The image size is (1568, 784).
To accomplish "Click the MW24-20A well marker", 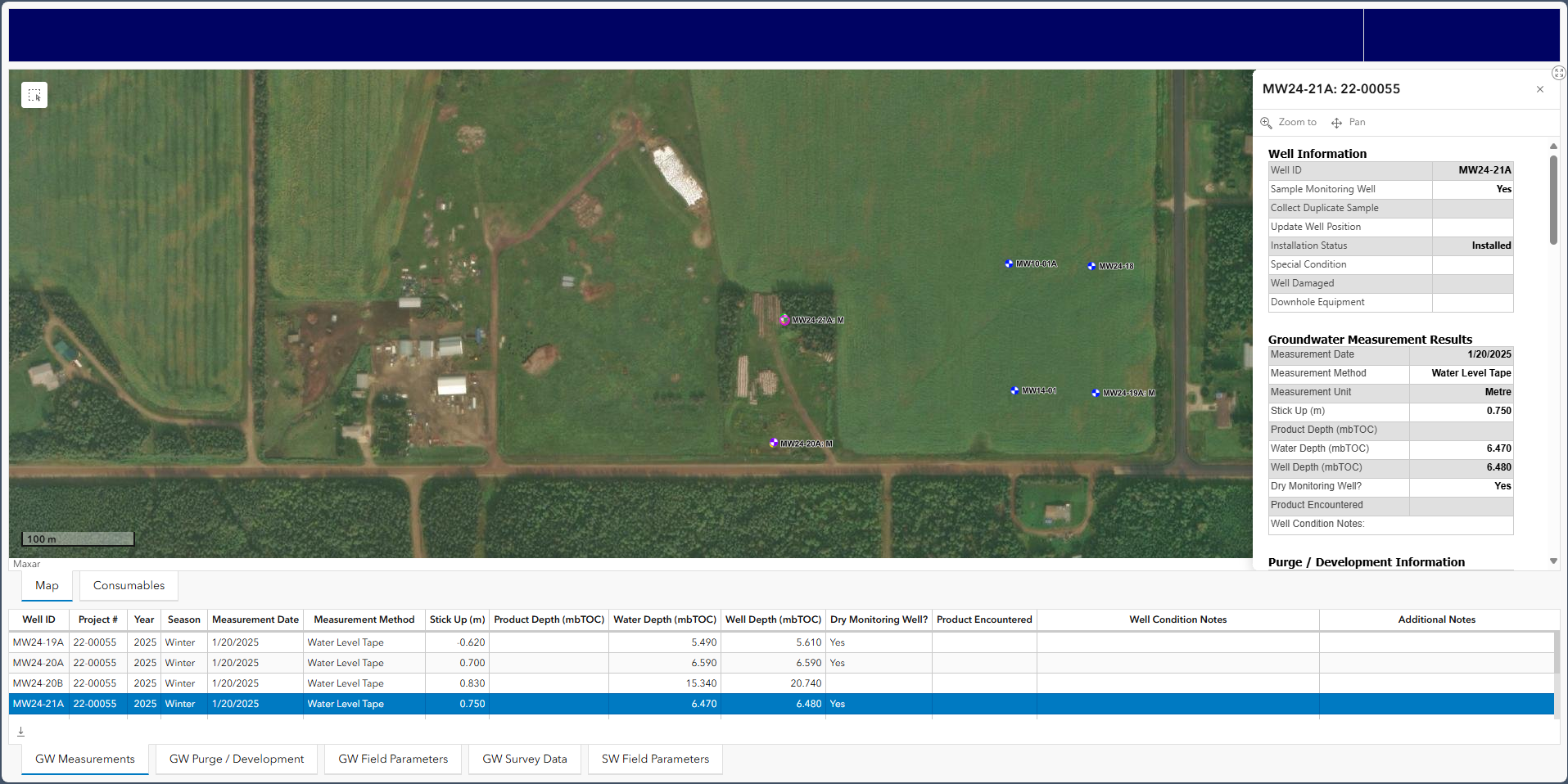I will click(x=773, y=443).
